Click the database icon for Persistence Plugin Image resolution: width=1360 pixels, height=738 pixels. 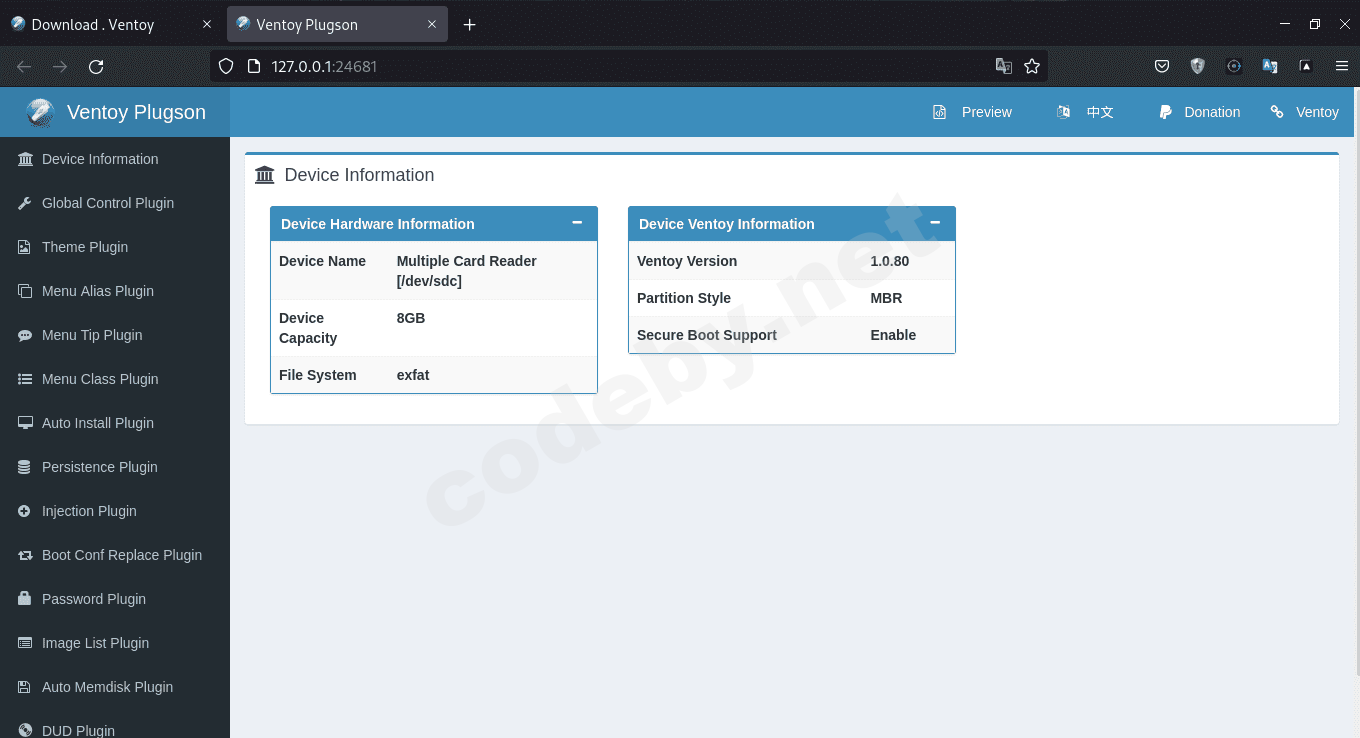pos(25,467)
